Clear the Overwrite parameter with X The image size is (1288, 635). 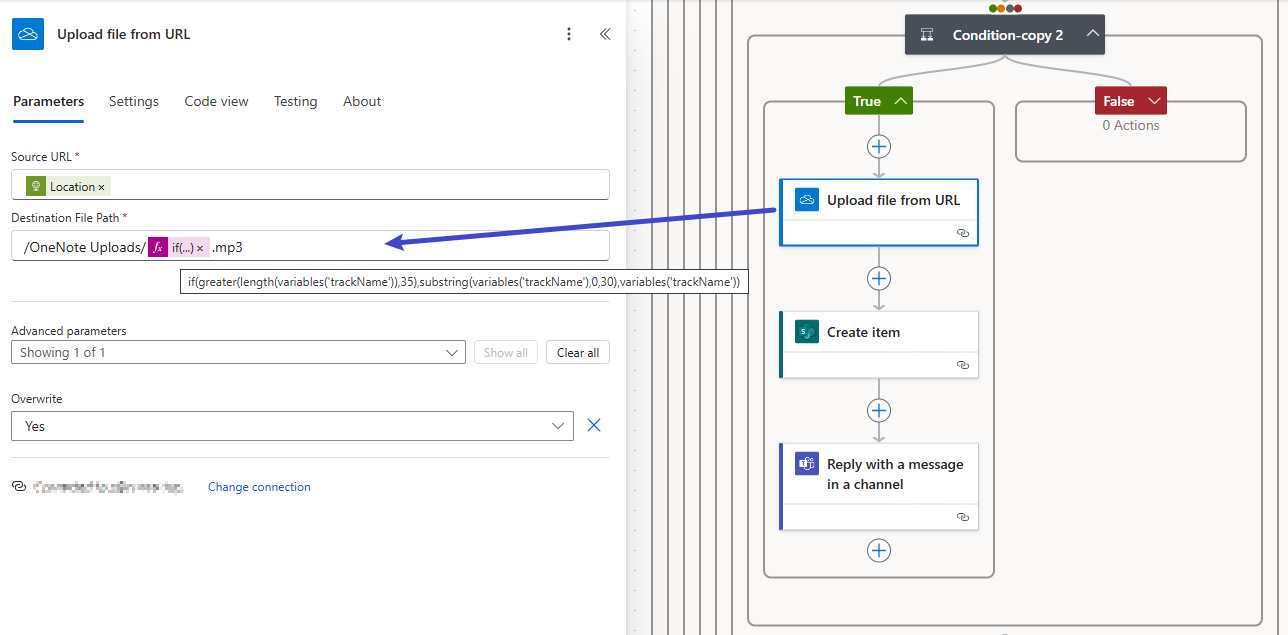[594, 426]
